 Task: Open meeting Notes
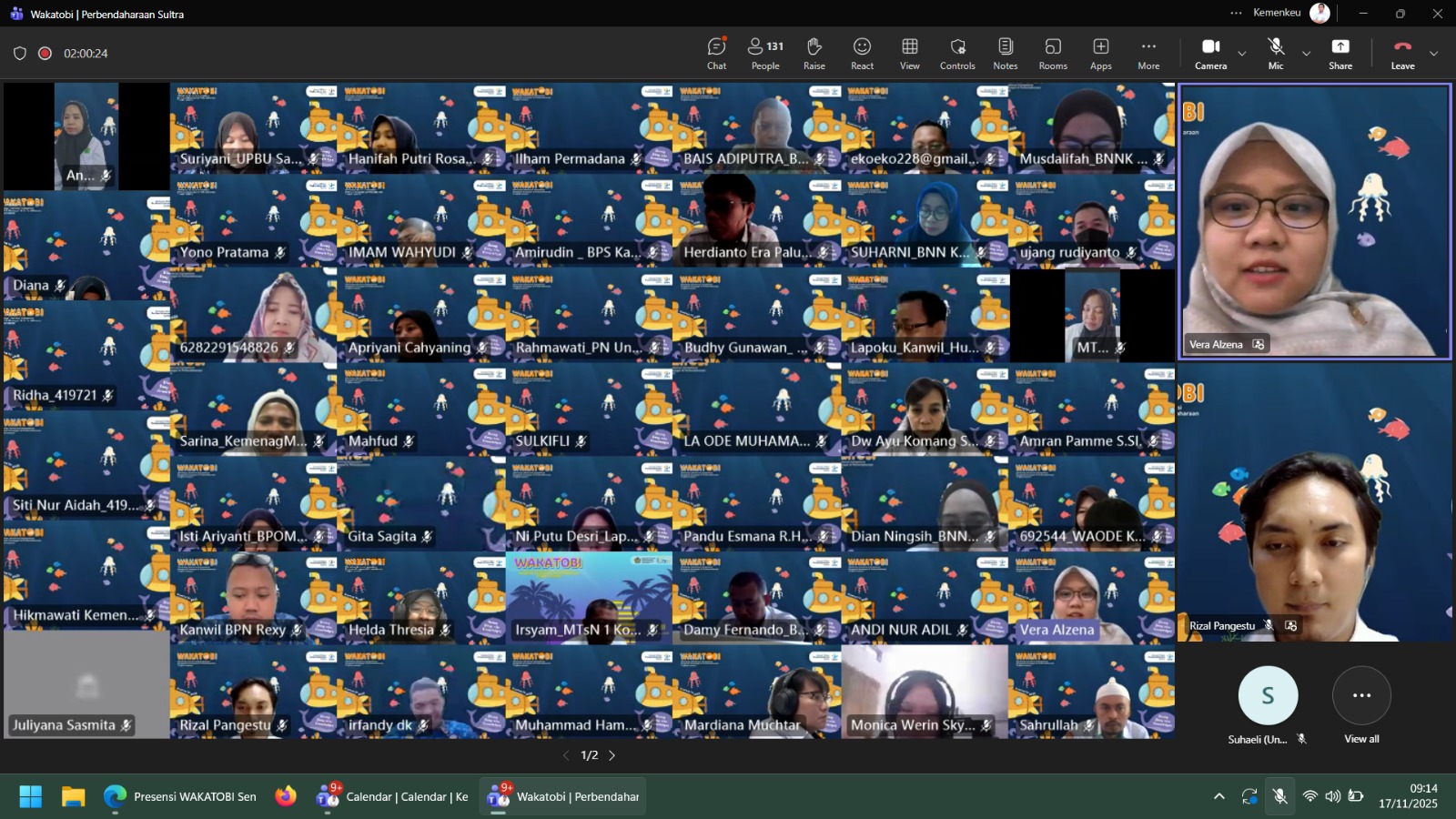[x=1005, y=53]
